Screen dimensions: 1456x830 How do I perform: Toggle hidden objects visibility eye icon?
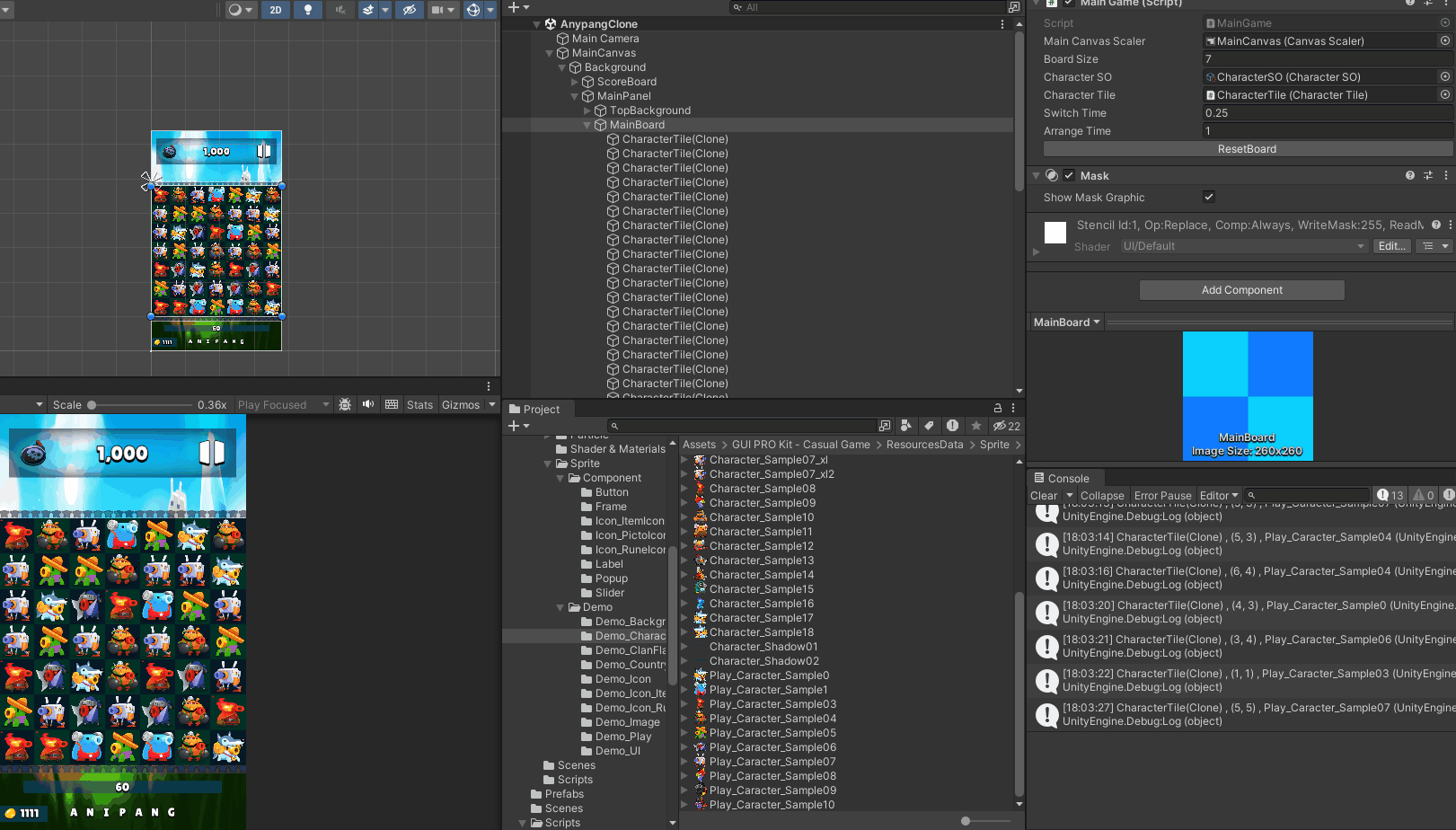409,10
